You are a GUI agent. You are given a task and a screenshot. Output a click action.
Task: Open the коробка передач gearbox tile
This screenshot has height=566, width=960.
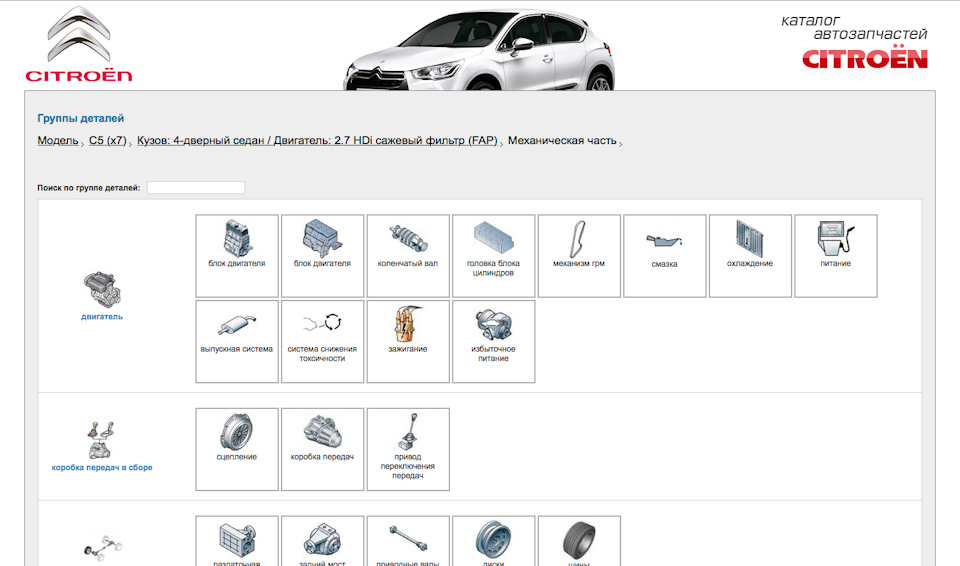click(x=323, y=450)
